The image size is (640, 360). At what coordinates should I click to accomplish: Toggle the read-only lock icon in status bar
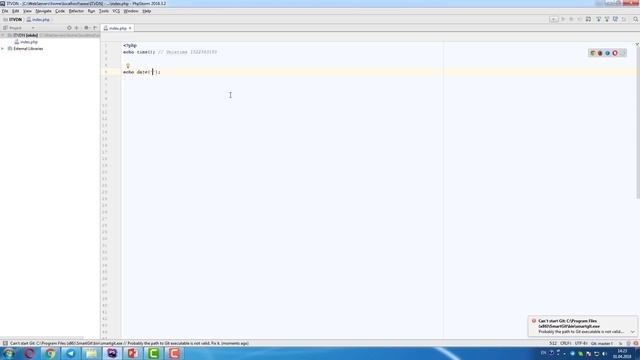[x=620, y=343]
